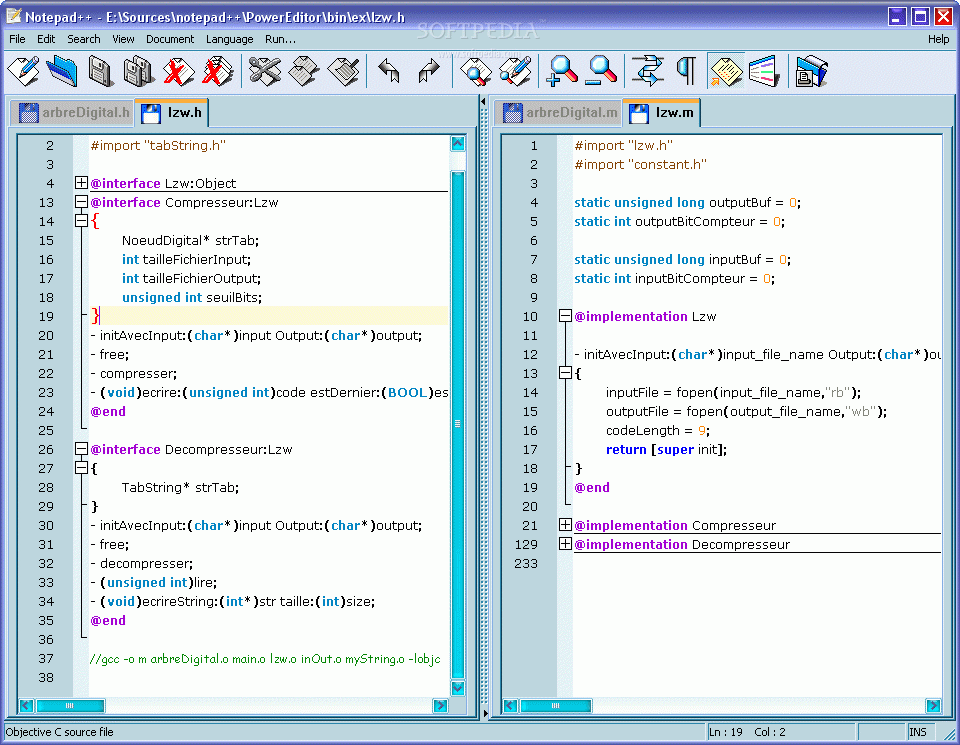The height and width of the screenshot is (745, 960).
Task: Switch to the arbreDigital.h tab
Action: pos(73,113)
